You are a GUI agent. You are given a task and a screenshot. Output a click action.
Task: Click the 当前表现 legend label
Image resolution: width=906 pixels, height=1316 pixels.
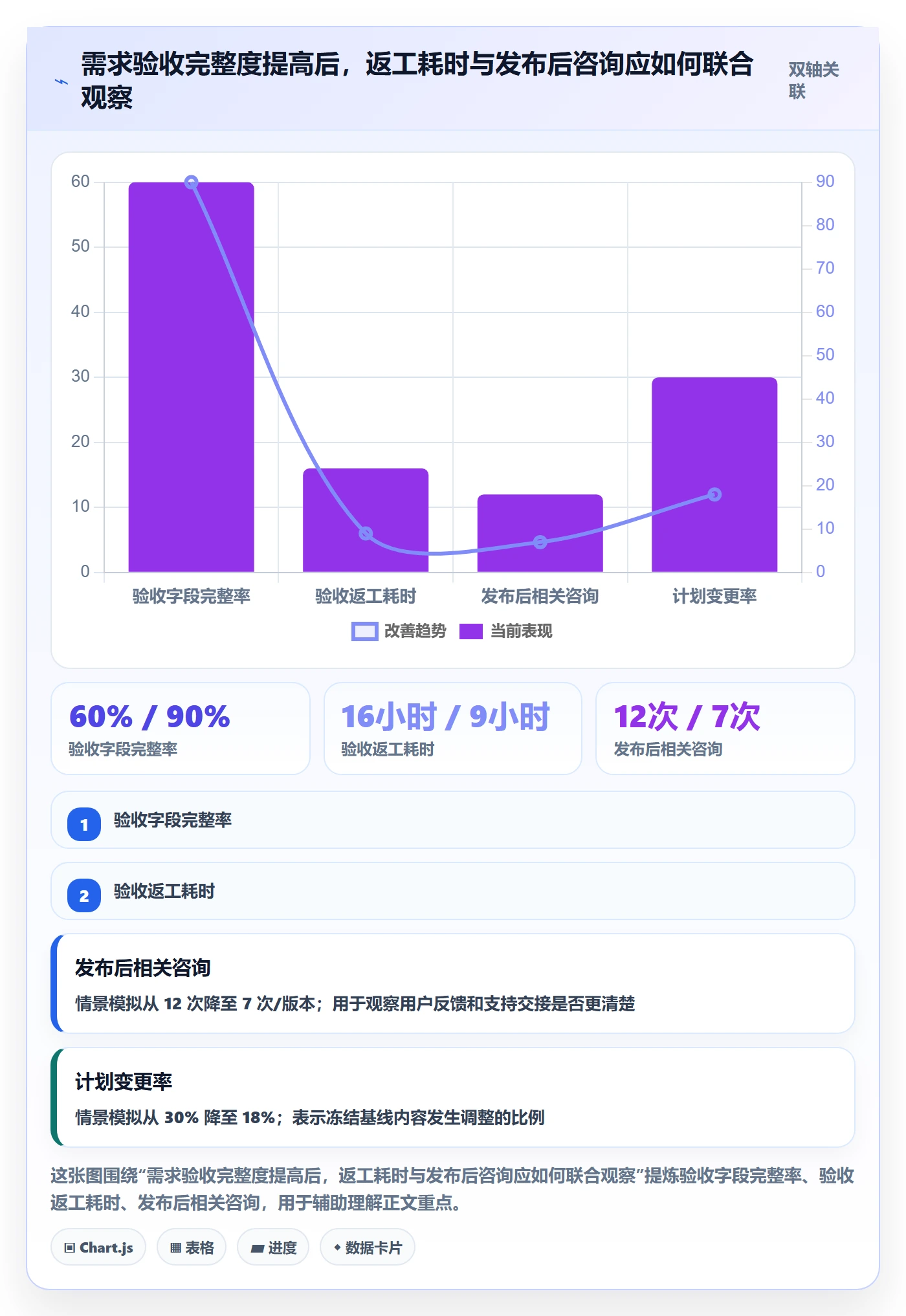[521, 631]
